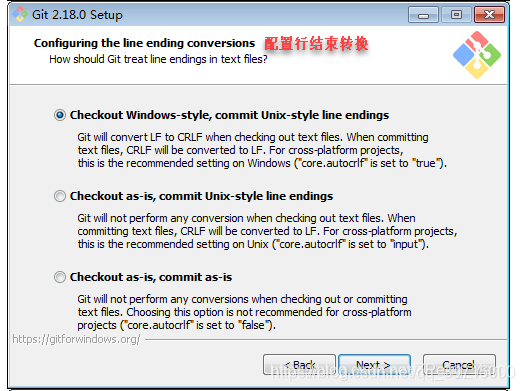Click the Git icon in the title bar
Viewport: 525px width, 391px height.
click(20, 14)
